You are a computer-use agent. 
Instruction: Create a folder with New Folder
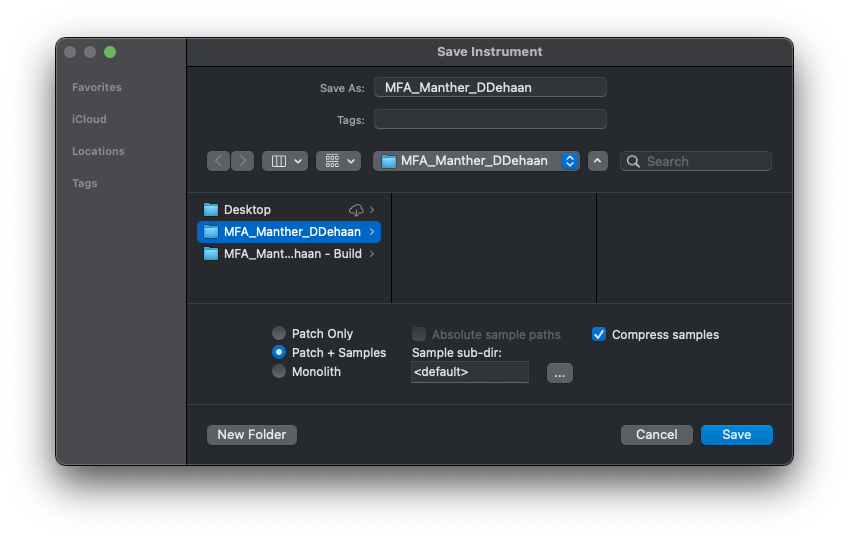click(251, 435)
